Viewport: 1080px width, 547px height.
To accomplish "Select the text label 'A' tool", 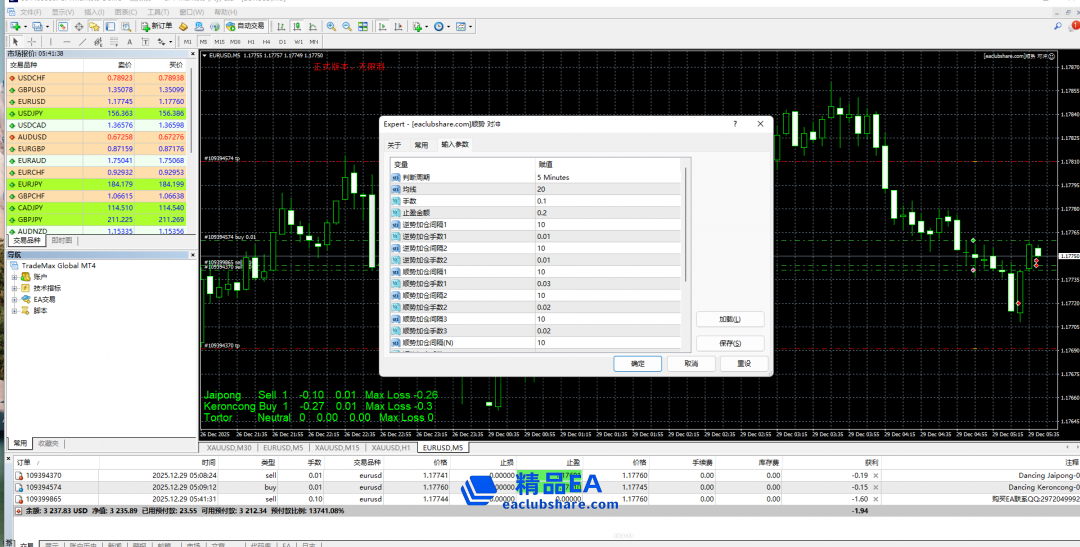I will (129, 42).
